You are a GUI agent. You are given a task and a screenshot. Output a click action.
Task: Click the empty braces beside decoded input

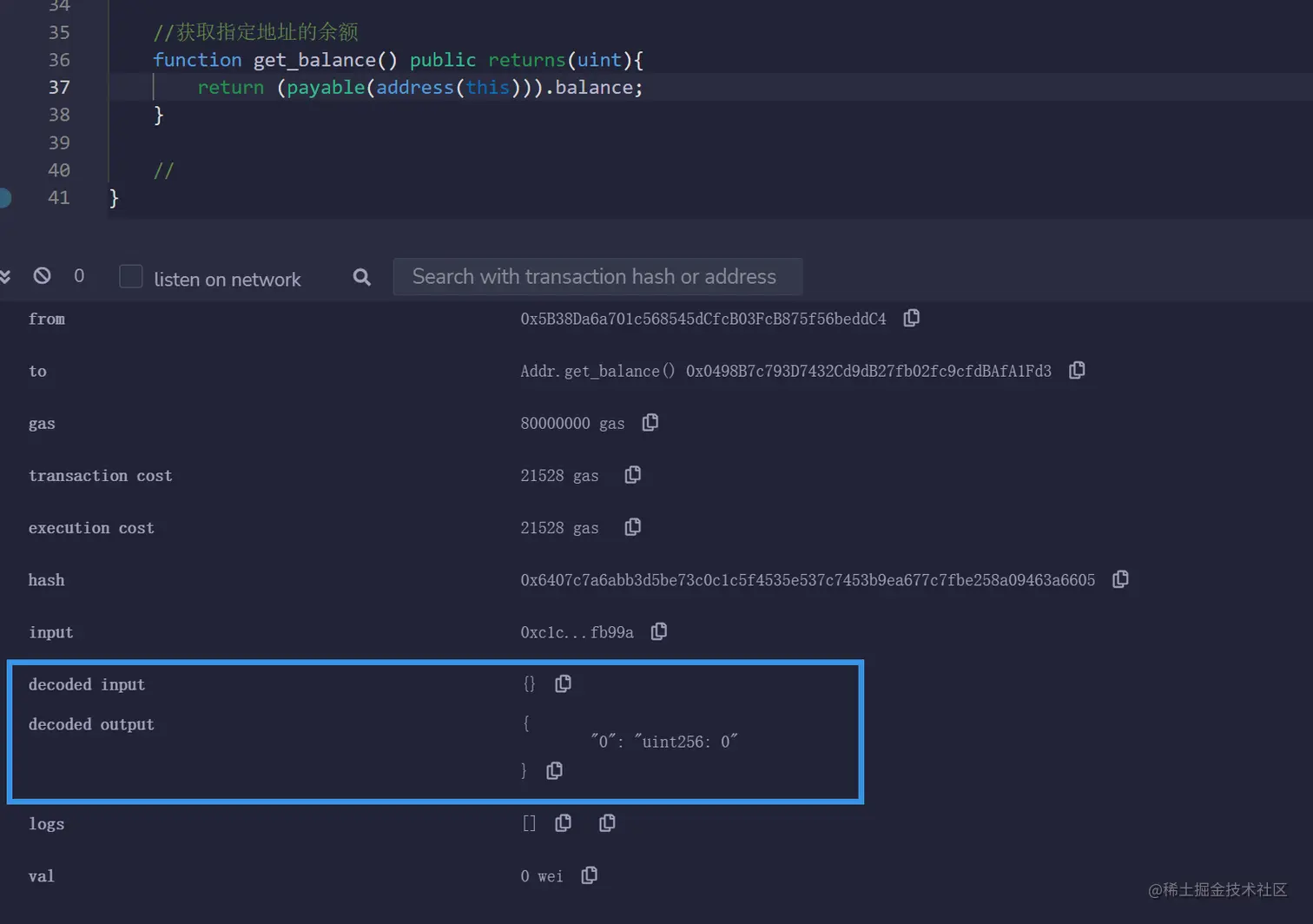(x=529, y=684)
